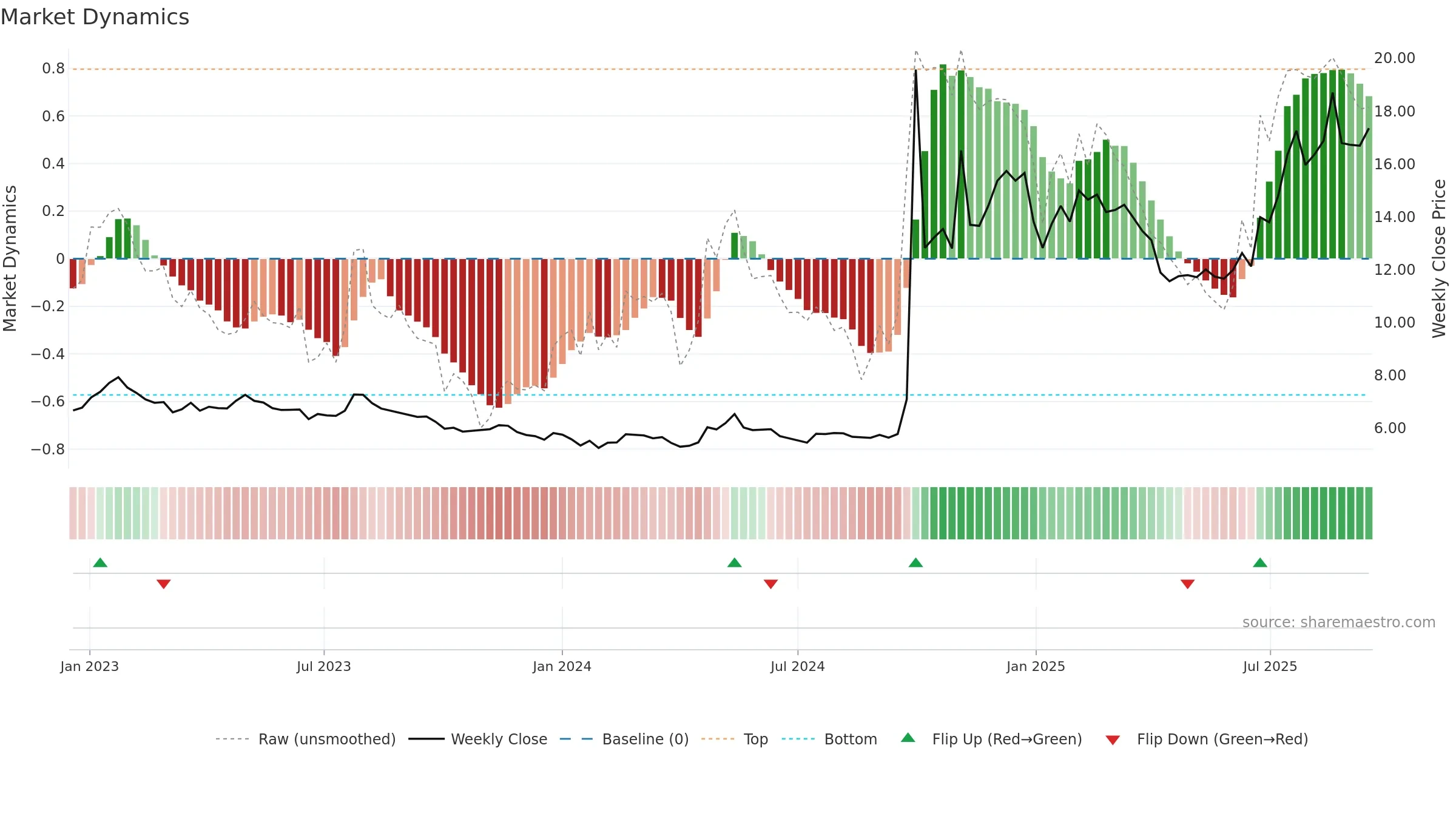The height and width of the screenshot is (819, 1456).
Task: Click the Market Dynamics chart title
Action: [95, 17]
